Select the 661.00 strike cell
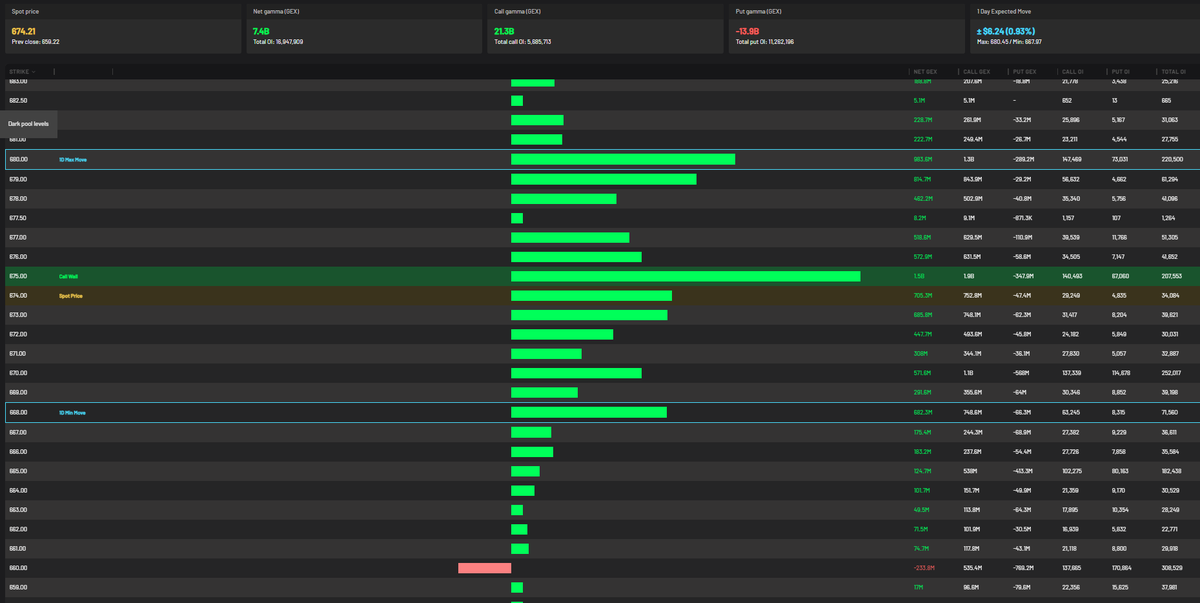The width and height of the screenshot is (1200, 603). 17,549
